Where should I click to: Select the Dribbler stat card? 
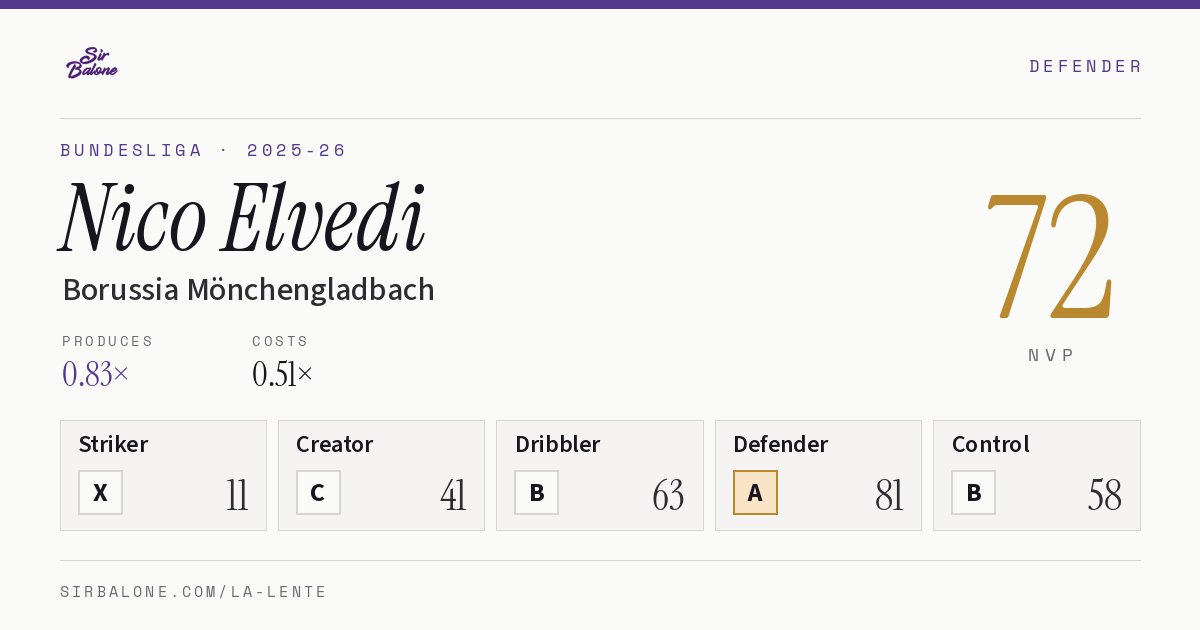point(600,475)
